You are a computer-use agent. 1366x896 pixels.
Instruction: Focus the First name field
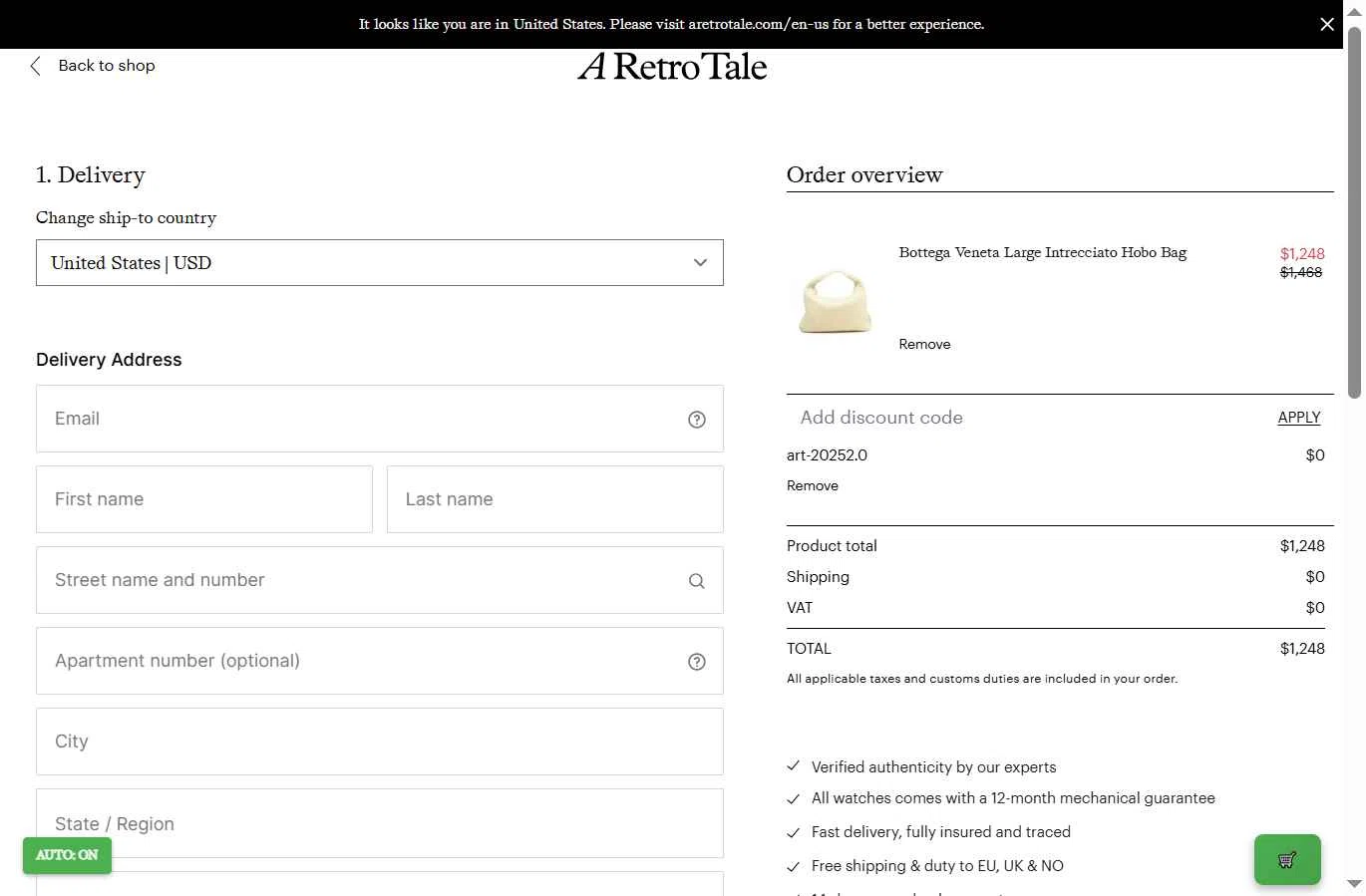[204, 499]
